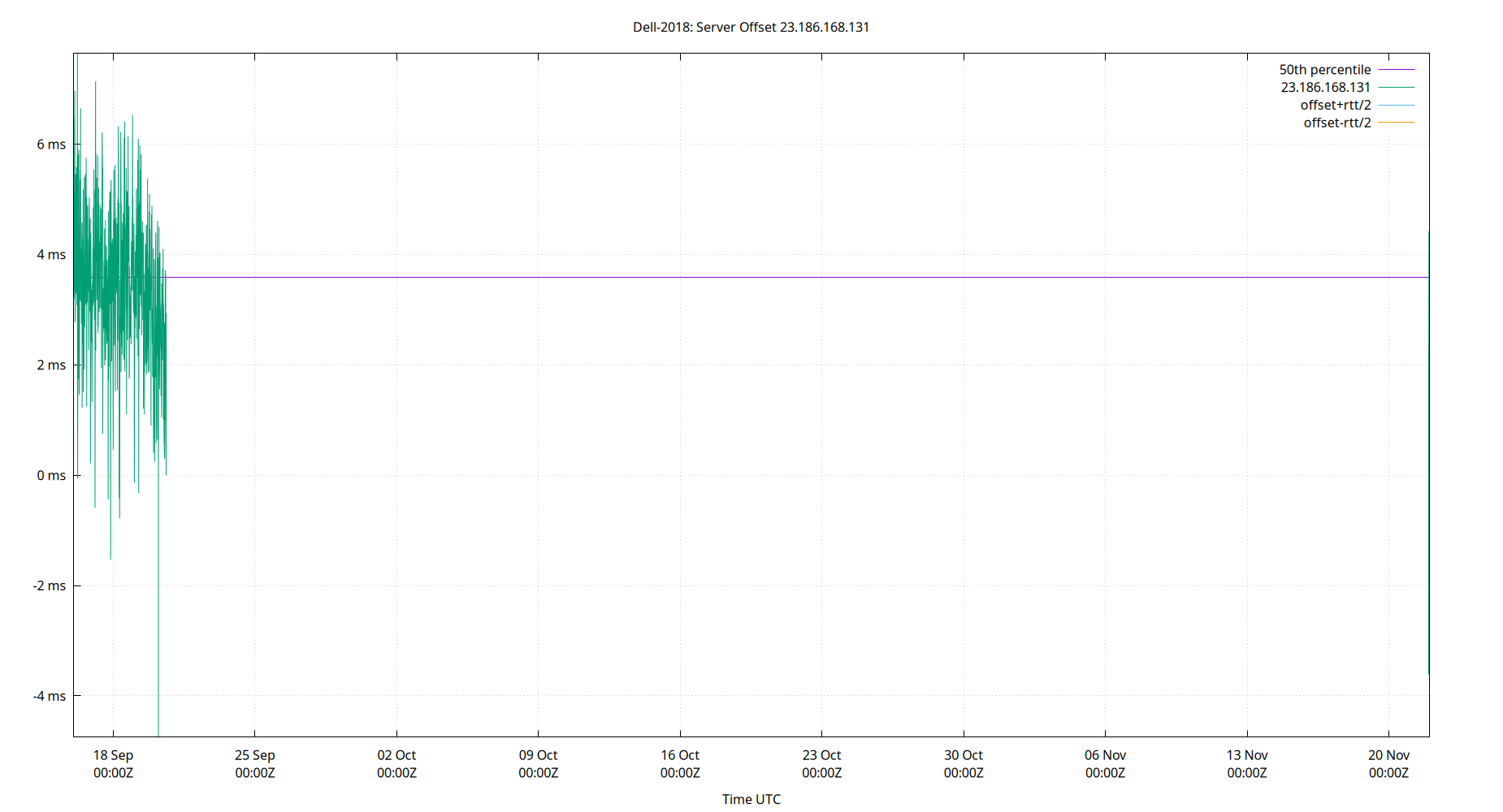The width and height of the screenshot is (1503, 812).
Task: Click the 50th percentile horizontal line
Action: pyautogui.click(x=731, y=276)
